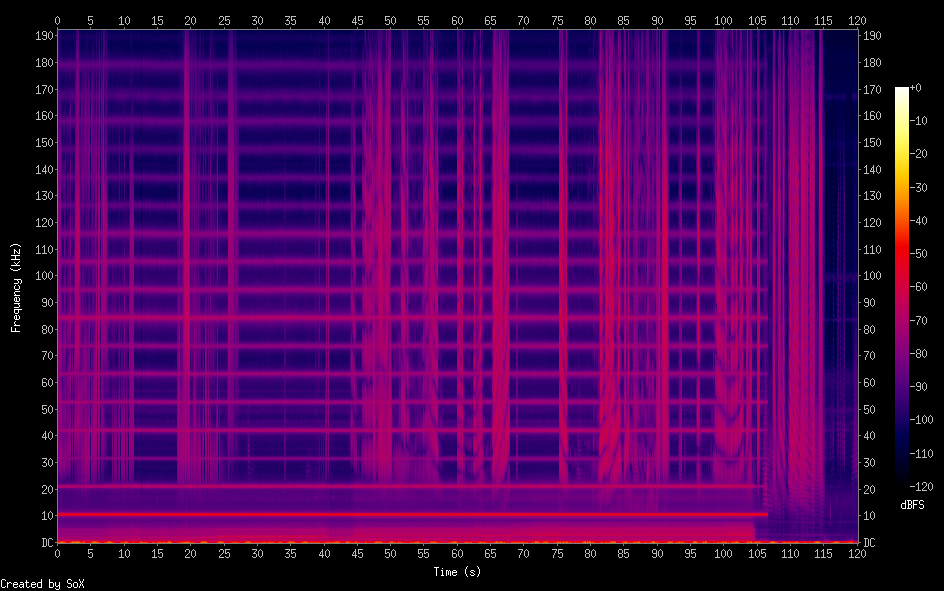Click the dBFS color gradient bar
This screenshot has height=591, width=944.
(x=902, y=290)
